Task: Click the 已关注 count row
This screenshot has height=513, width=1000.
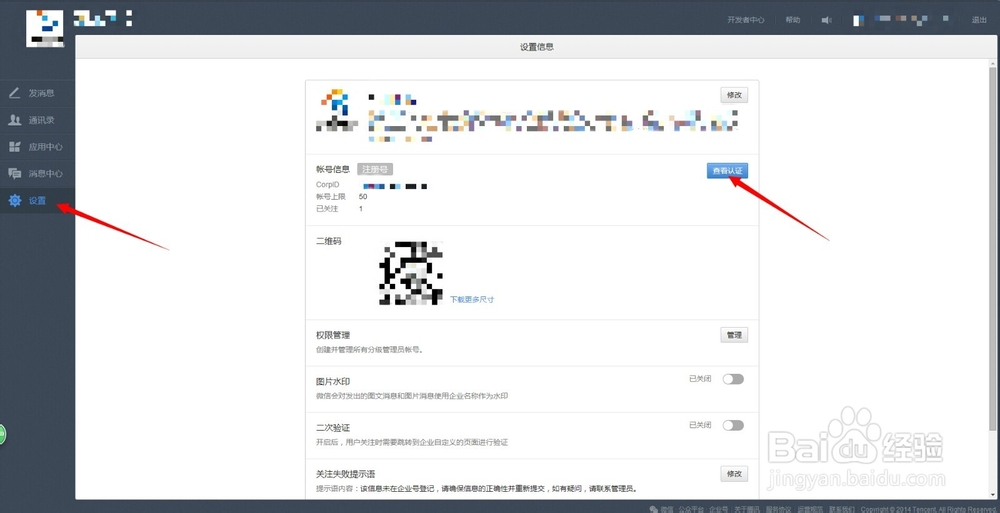Action: click(339, 209)
